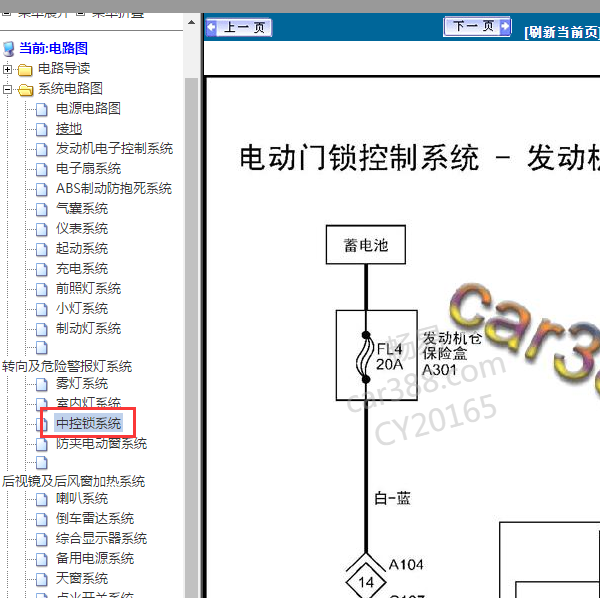
Task: Click page icon beside 倒车雷达系统
Action: [42, 519]
